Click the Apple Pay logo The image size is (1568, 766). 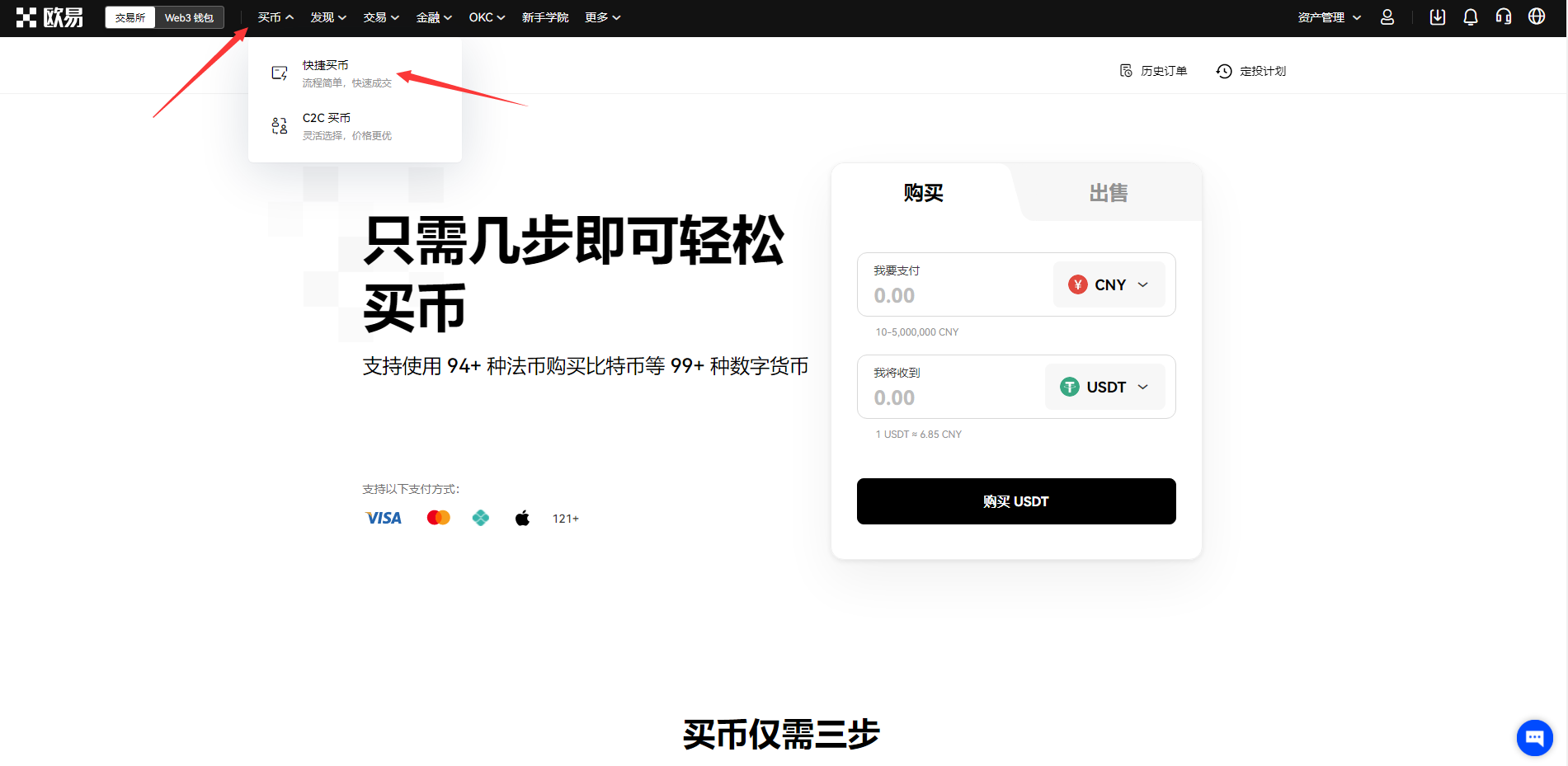[522, 518]
